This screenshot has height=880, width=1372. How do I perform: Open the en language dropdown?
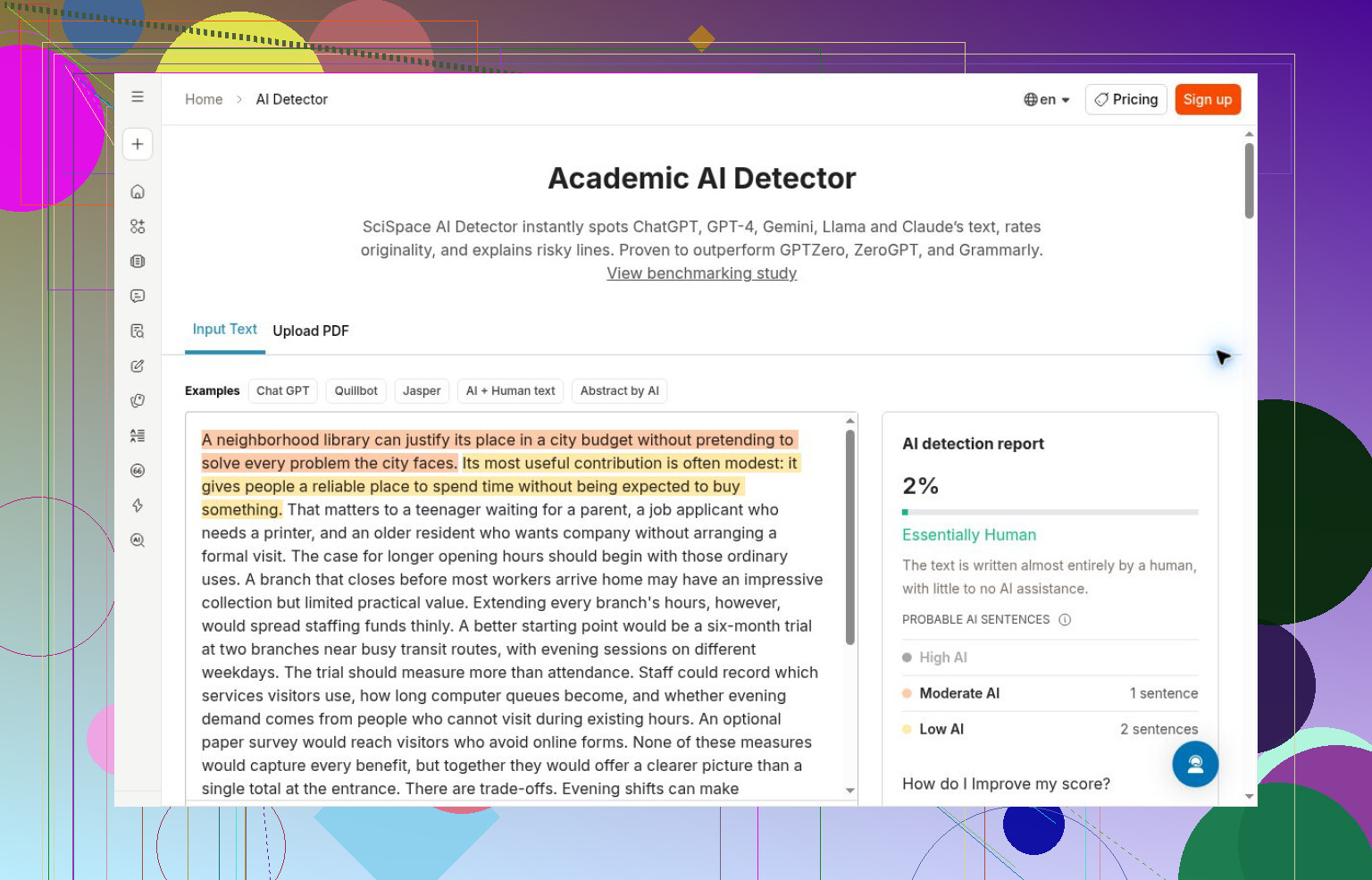[1047, 99]
